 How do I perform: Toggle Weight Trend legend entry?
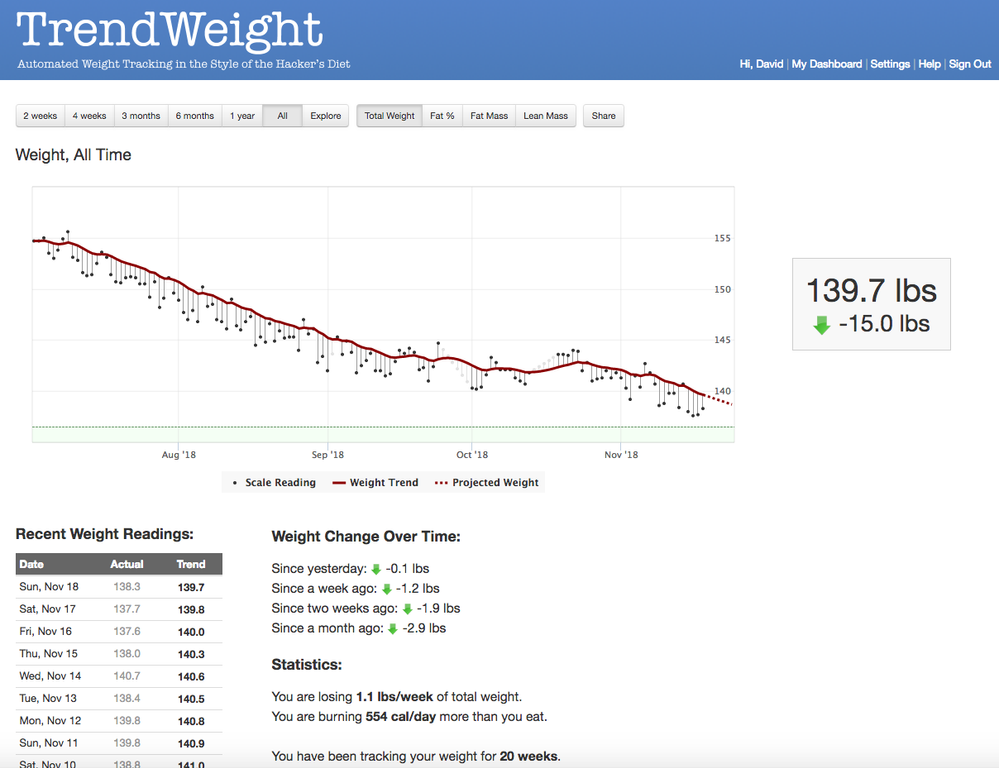point(375,482)
